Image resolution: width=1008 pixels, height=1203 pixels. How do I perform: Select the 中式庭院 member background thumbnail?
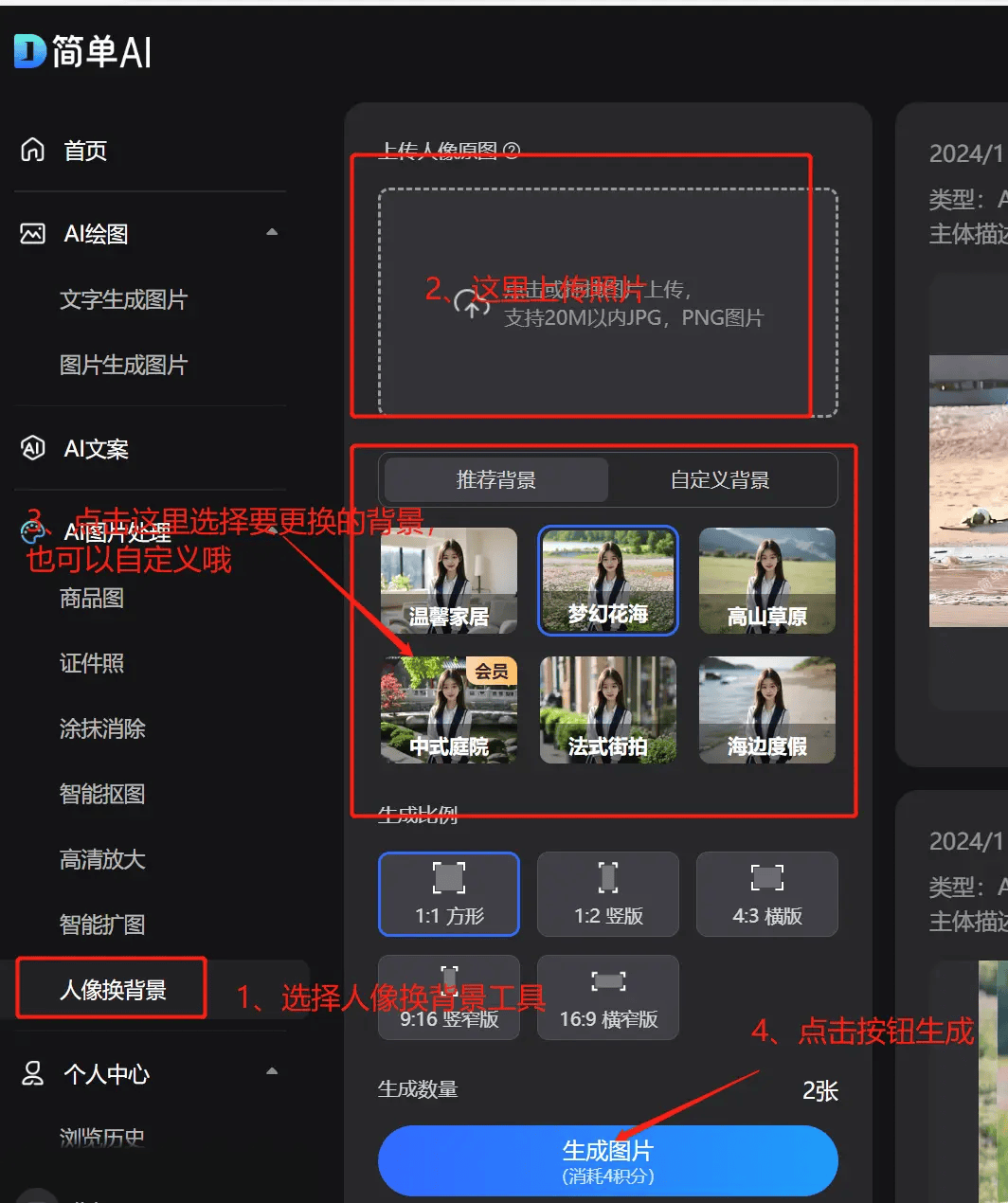(449, 709)
